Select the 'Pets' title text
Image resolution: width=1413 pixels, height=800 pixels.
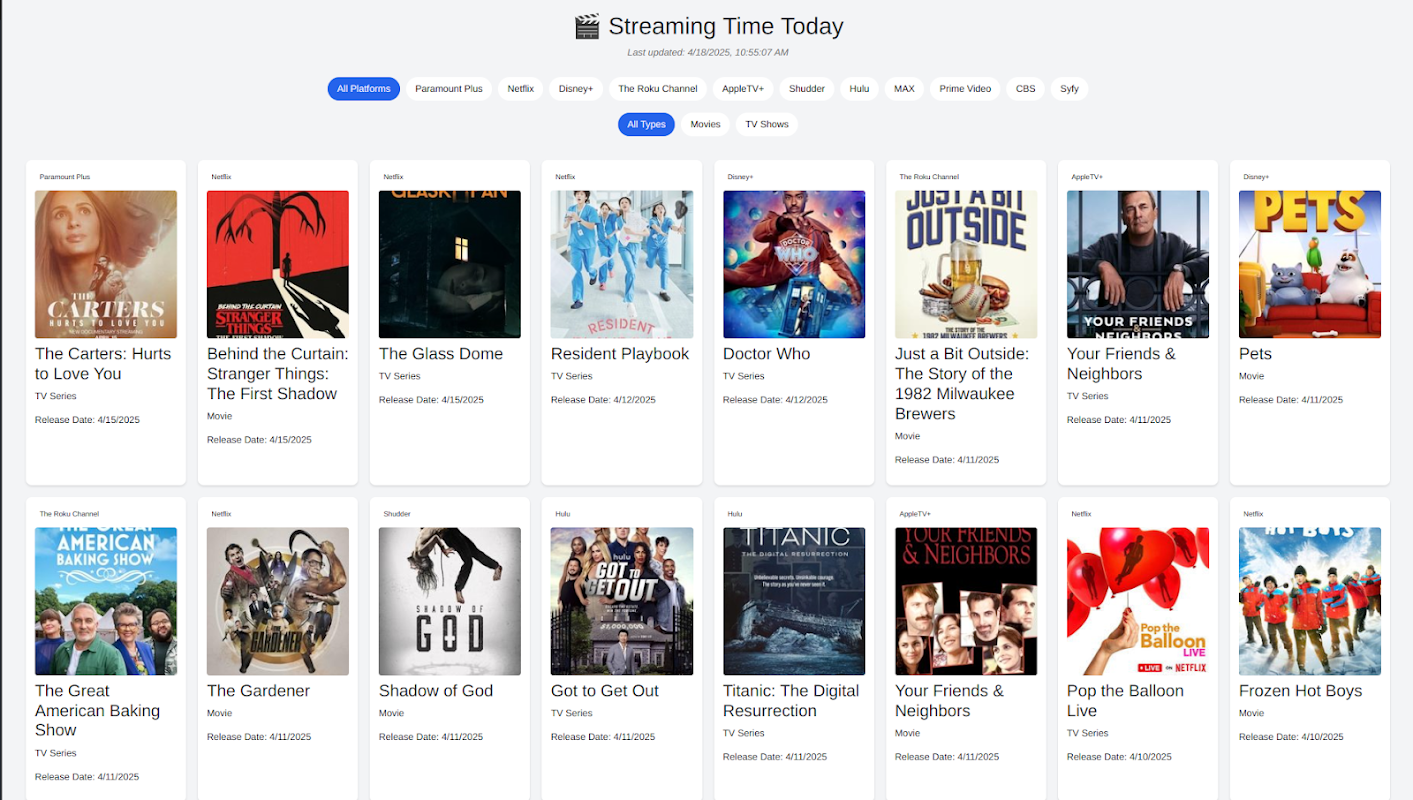pyautogui.click(x=1256, y=354)
